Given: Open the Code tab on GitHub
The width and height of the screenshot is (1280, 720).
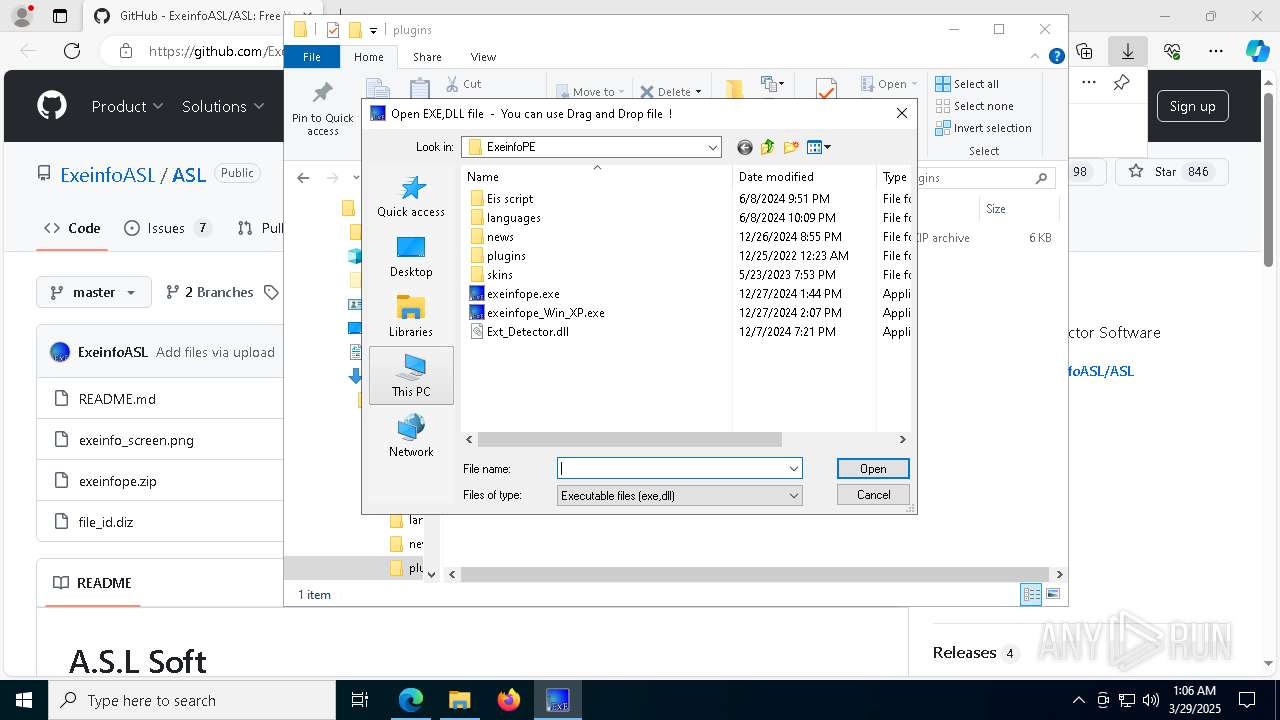Looking at the screenshot, I should click(x=72, y=228).
